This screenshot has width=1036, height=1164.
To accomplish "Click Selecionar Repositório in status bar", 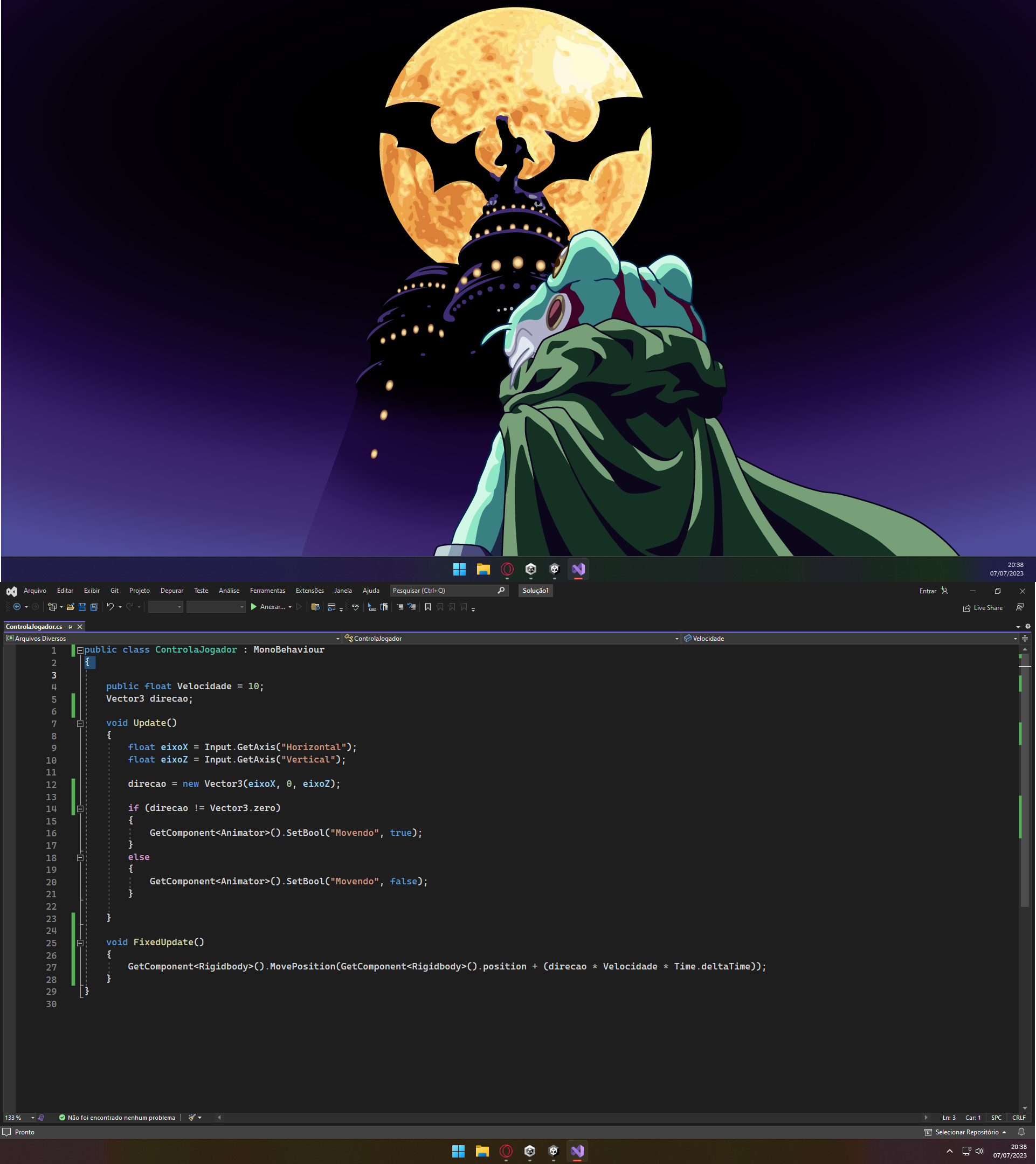I will pyautogui.click(x=966, y=1132).
